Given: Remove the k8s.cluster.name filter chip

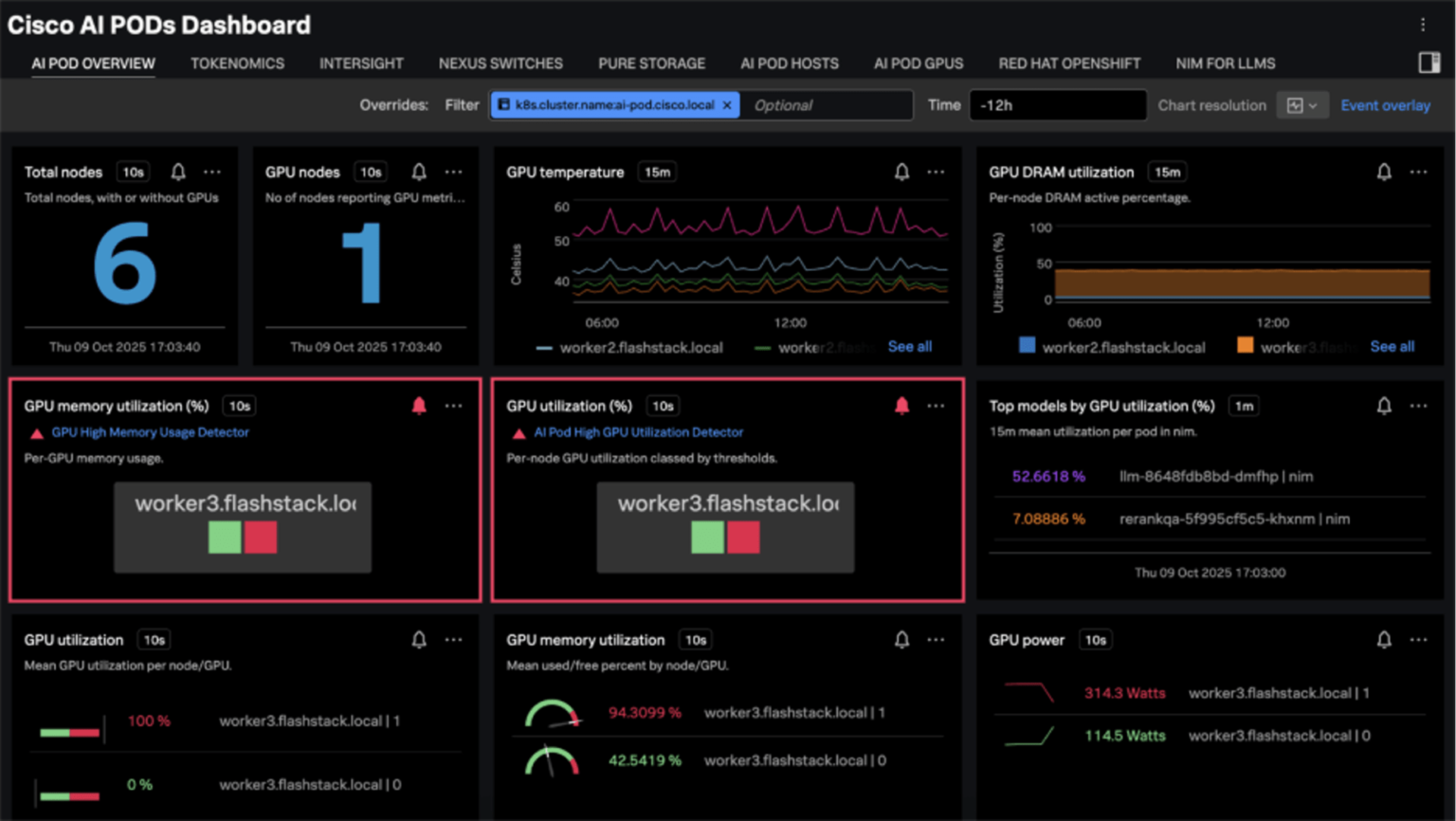Looking at the screenshot, I should tap(727, 105).
